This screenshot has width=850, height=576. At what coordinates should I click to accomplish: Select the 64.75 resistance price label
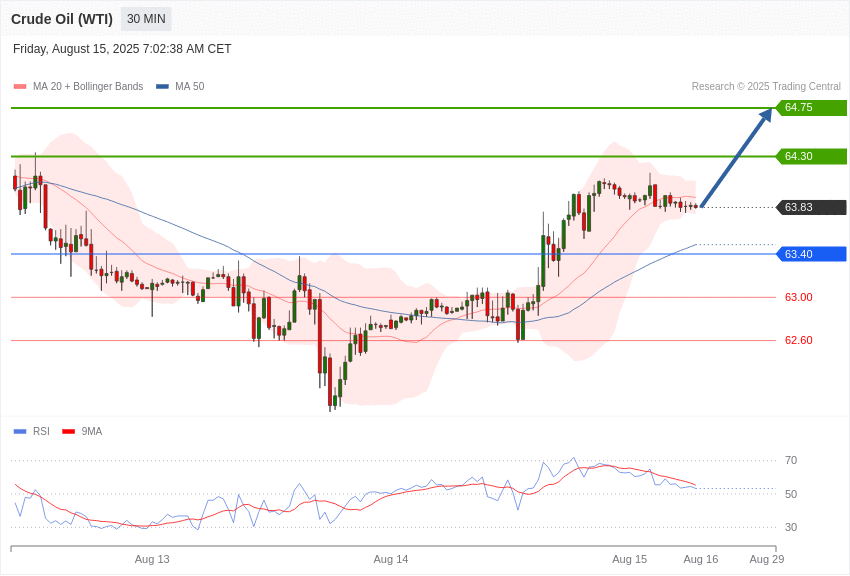(x=812, y=107)
